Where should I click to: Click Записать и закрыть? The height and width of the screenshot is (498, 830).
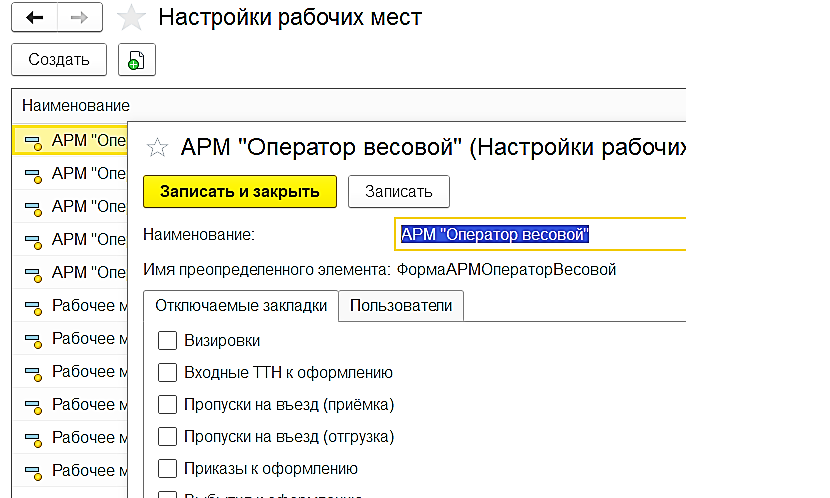click(240, 192)
